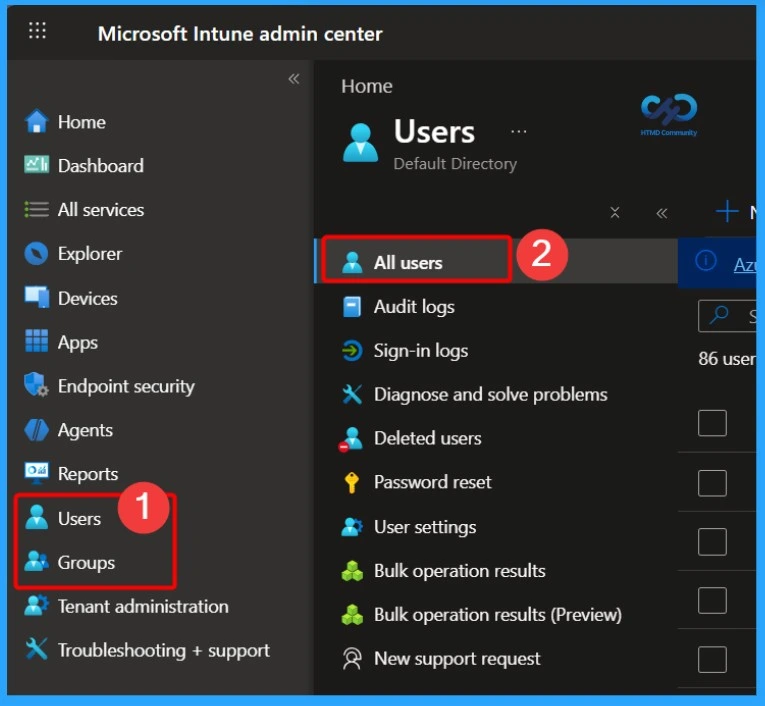Image resolution: width=765 pixels, height=706 pixels.
Task: Click the All services list icon
Action: tap(37, 209)
